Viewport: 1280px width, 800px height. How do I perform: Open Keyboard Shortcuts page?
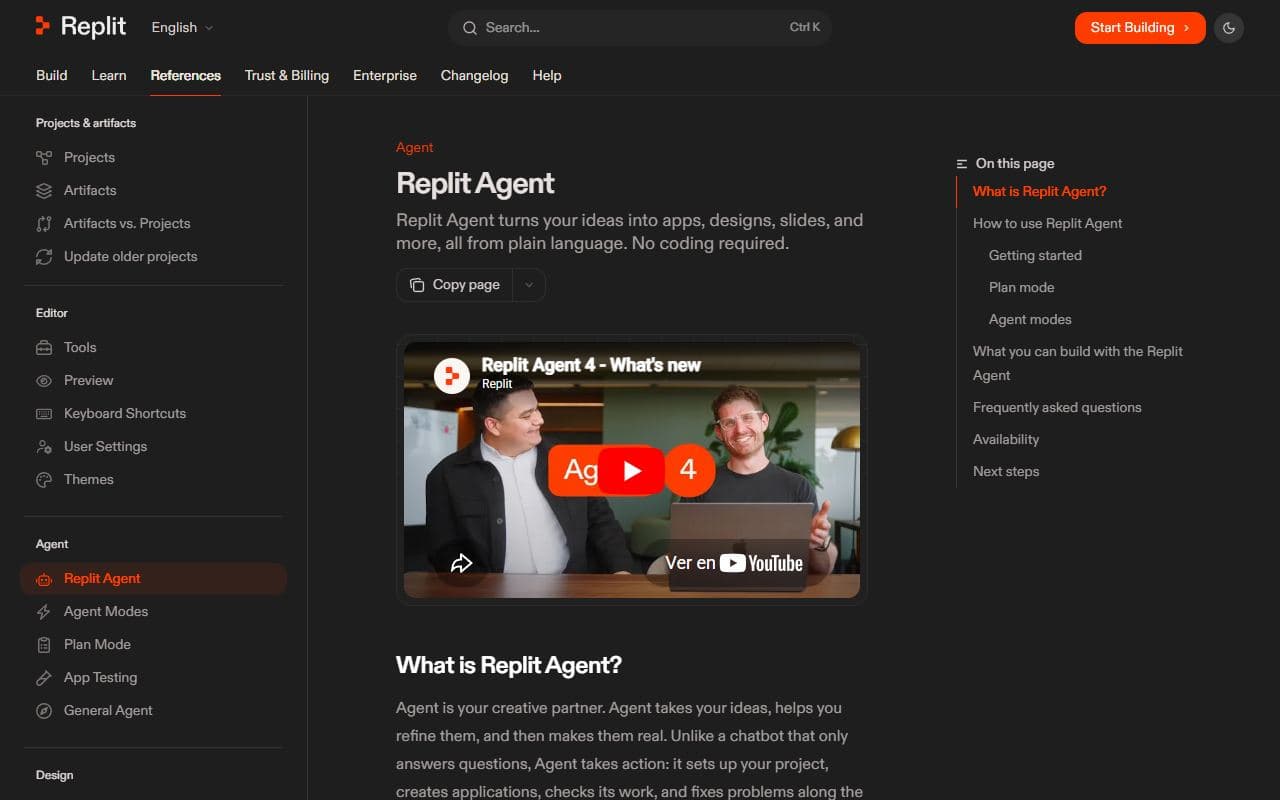154,413
